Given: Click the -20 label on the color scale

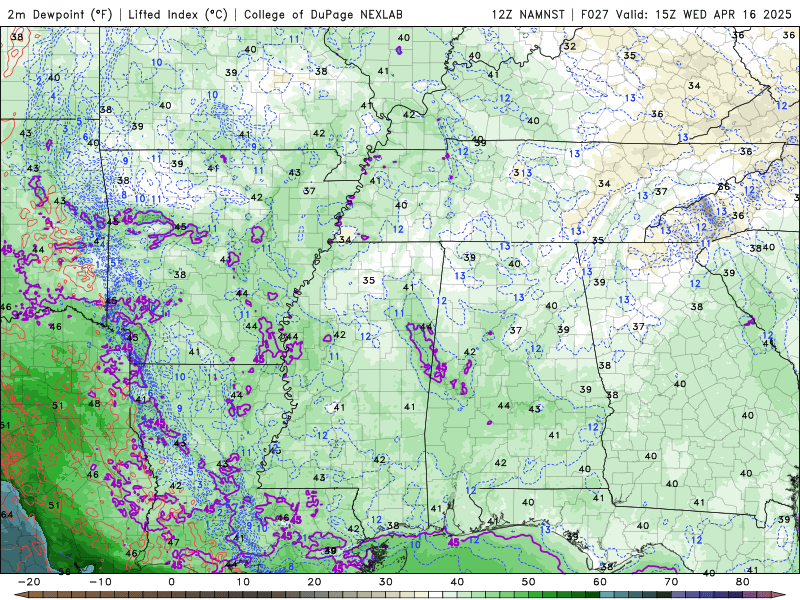Looking at the screenshot, I should click(x=29, y=582).
